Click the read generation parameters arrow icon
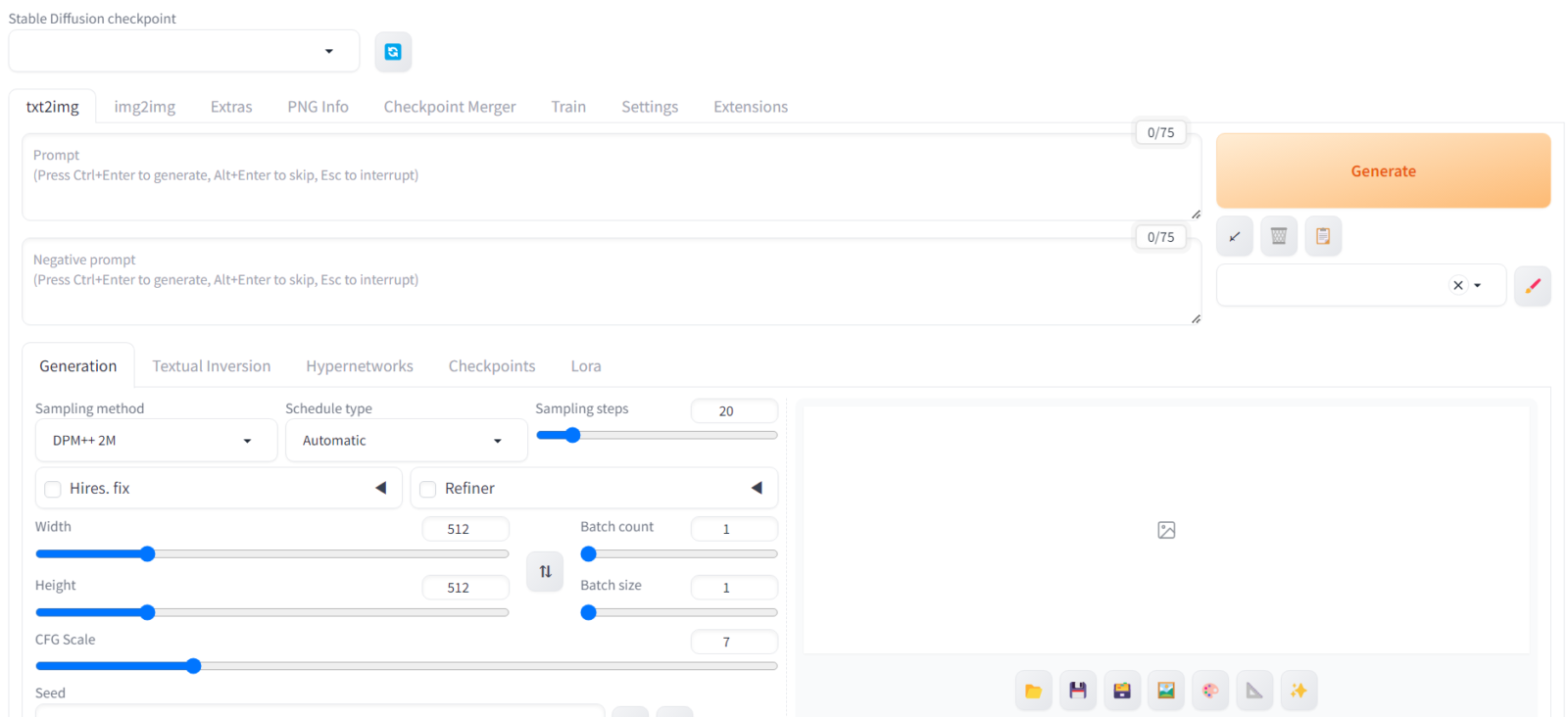The height and width of the screenshot is (717, 1568). coord(1235,236)
